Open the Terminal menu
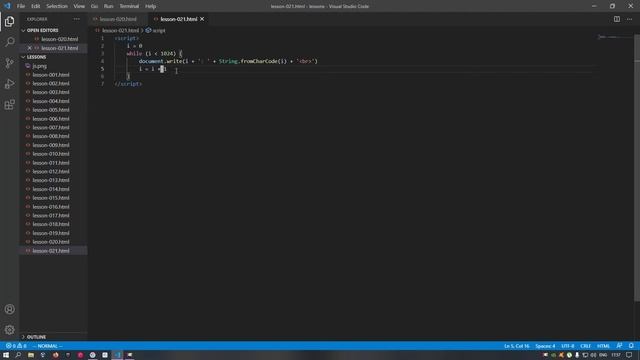Viewport: 640px width, 360px height. (129, 6)
